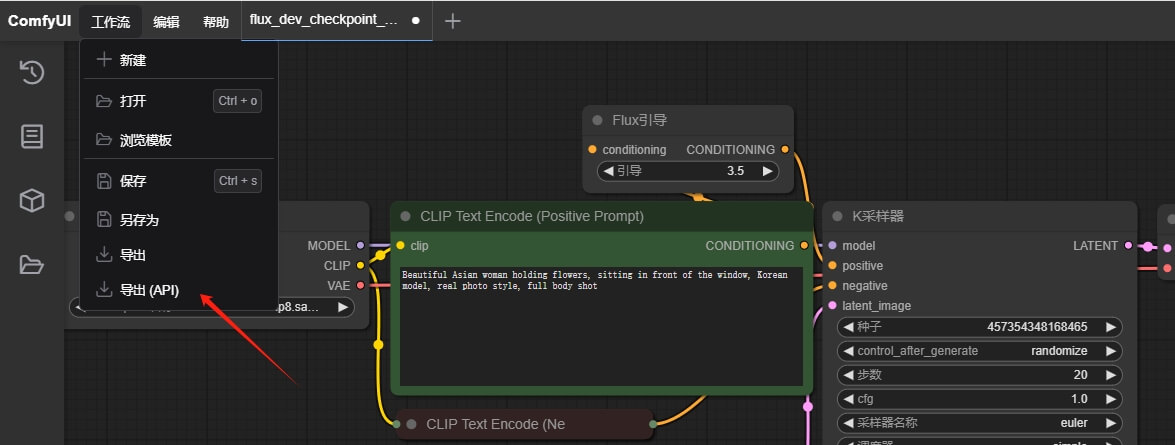Open the model library cube icon

click(x=32, y=200)
